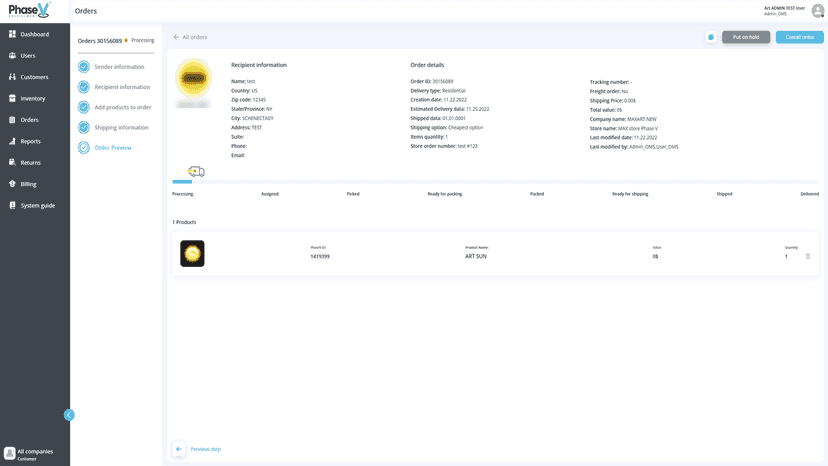The width and height of the screenshot is (828, 466).
Task: Click the Returns sidebar icon
Action: point(12,163)
